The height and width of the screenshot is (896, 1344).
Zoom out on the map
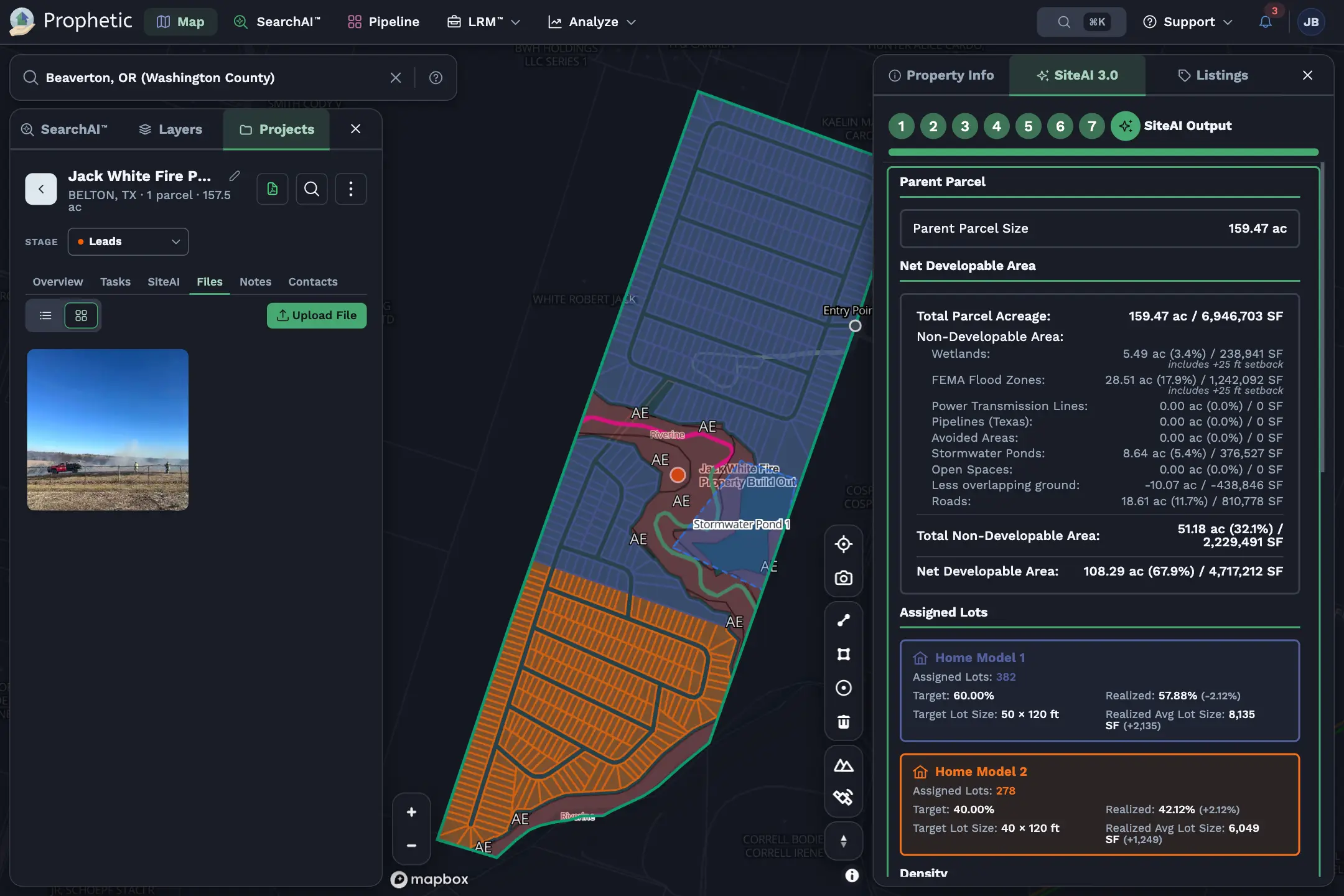(x=411, y=846)
